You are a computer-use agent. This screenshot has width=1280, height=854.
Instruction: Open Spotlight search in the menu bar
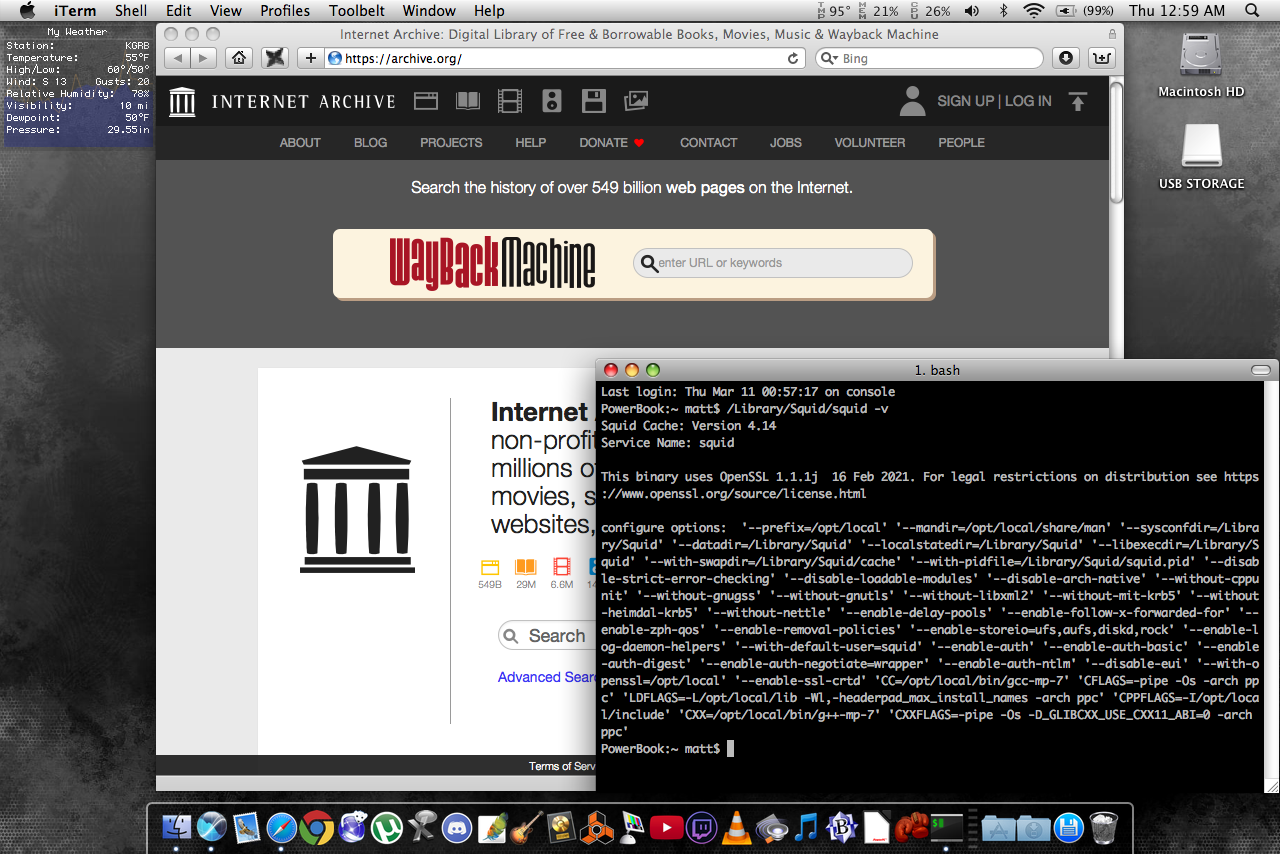(x=1253, y=11)
